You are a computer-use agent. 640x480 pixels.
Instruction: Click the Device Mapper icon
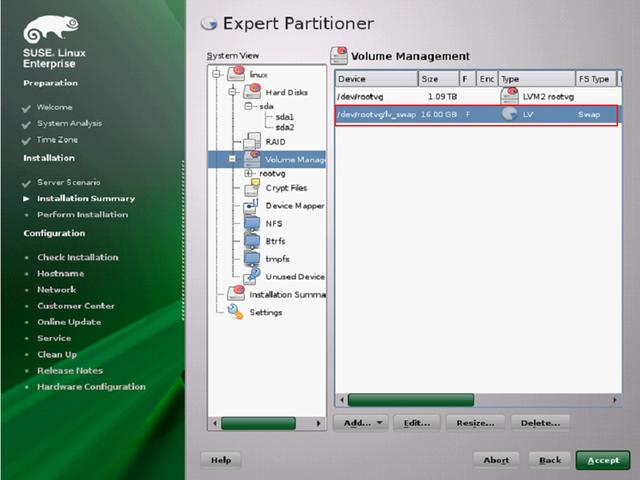pyautogui.click(x=251, y=206)
